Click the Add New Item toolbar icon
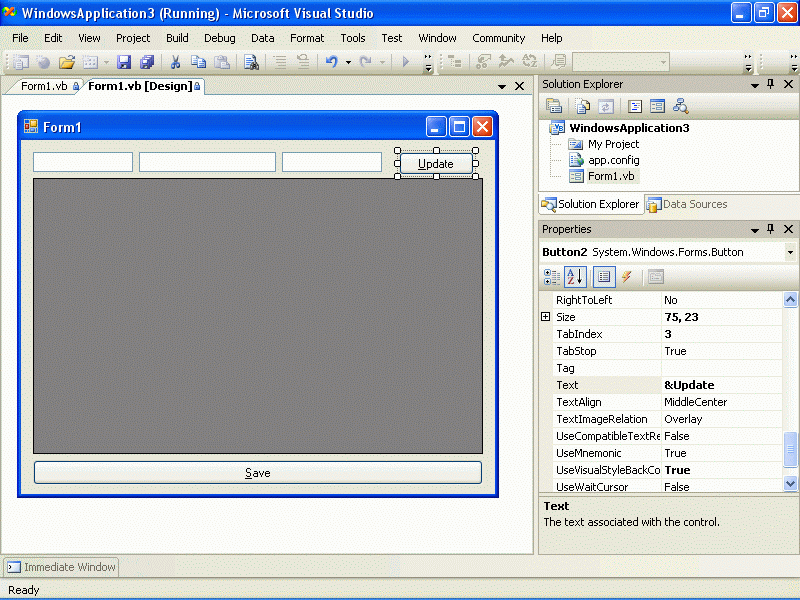 point(90,62)
